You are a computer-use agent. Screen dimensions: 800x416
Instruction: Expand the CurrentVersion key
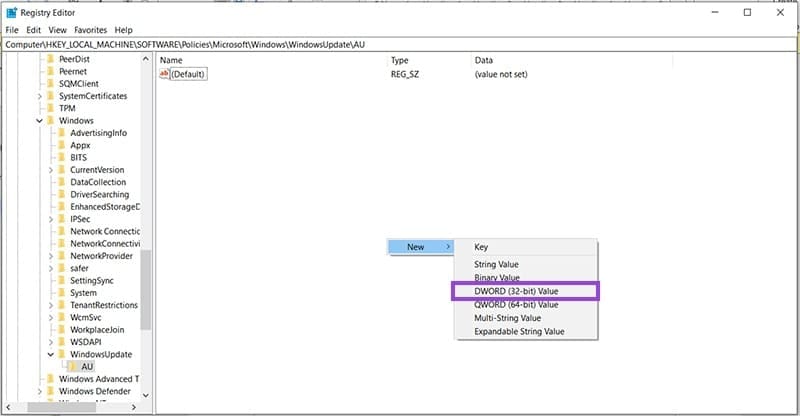click(50, 171)
